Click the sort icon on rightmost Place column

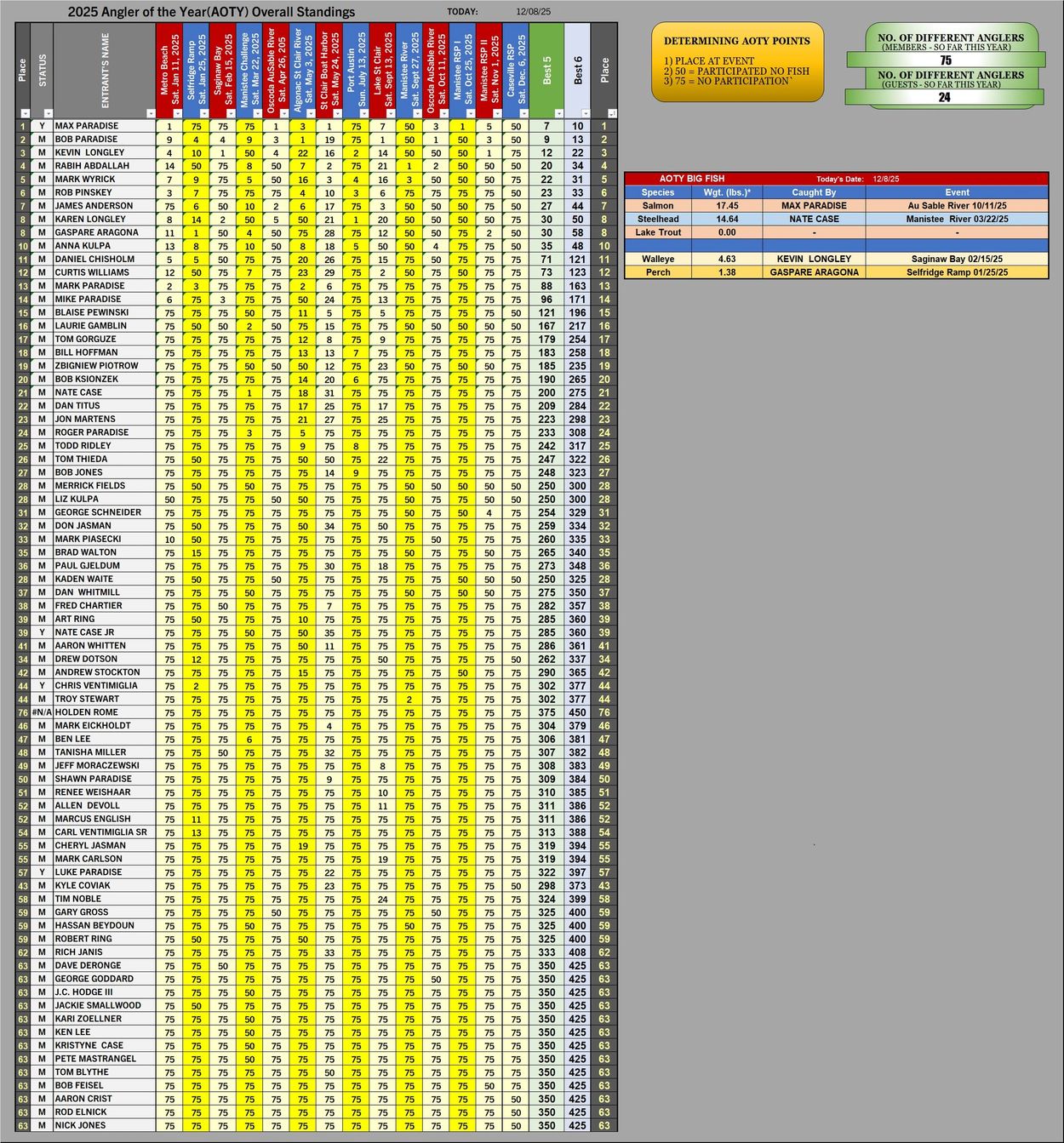(x=612, y=113)
